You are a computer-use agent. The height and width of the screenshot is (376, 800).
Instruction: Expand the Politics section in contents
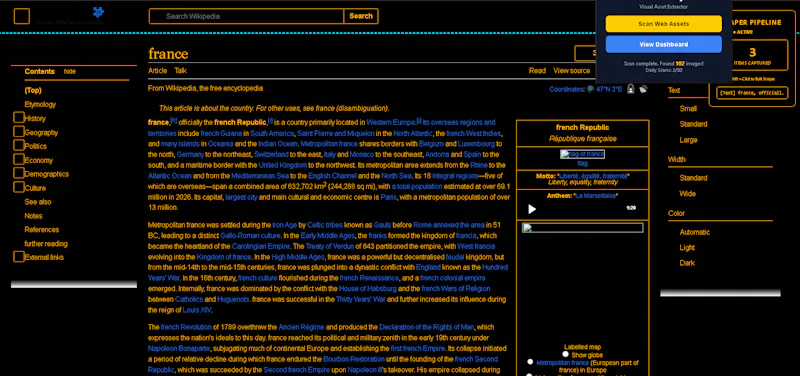tap(19, 145)
